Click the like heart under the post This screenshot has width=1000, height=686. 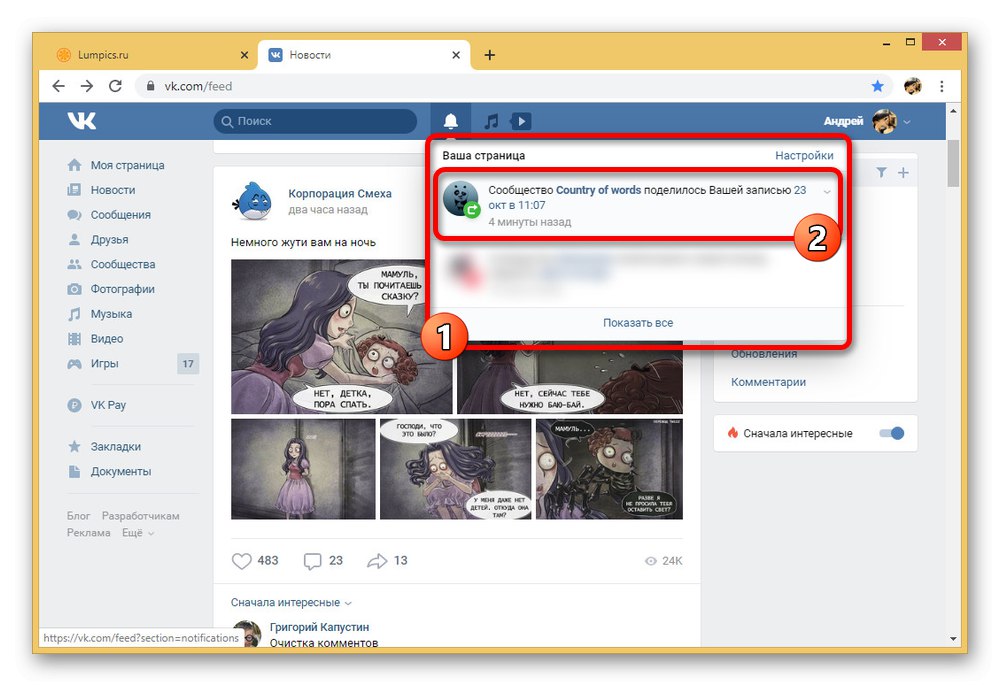242,561
